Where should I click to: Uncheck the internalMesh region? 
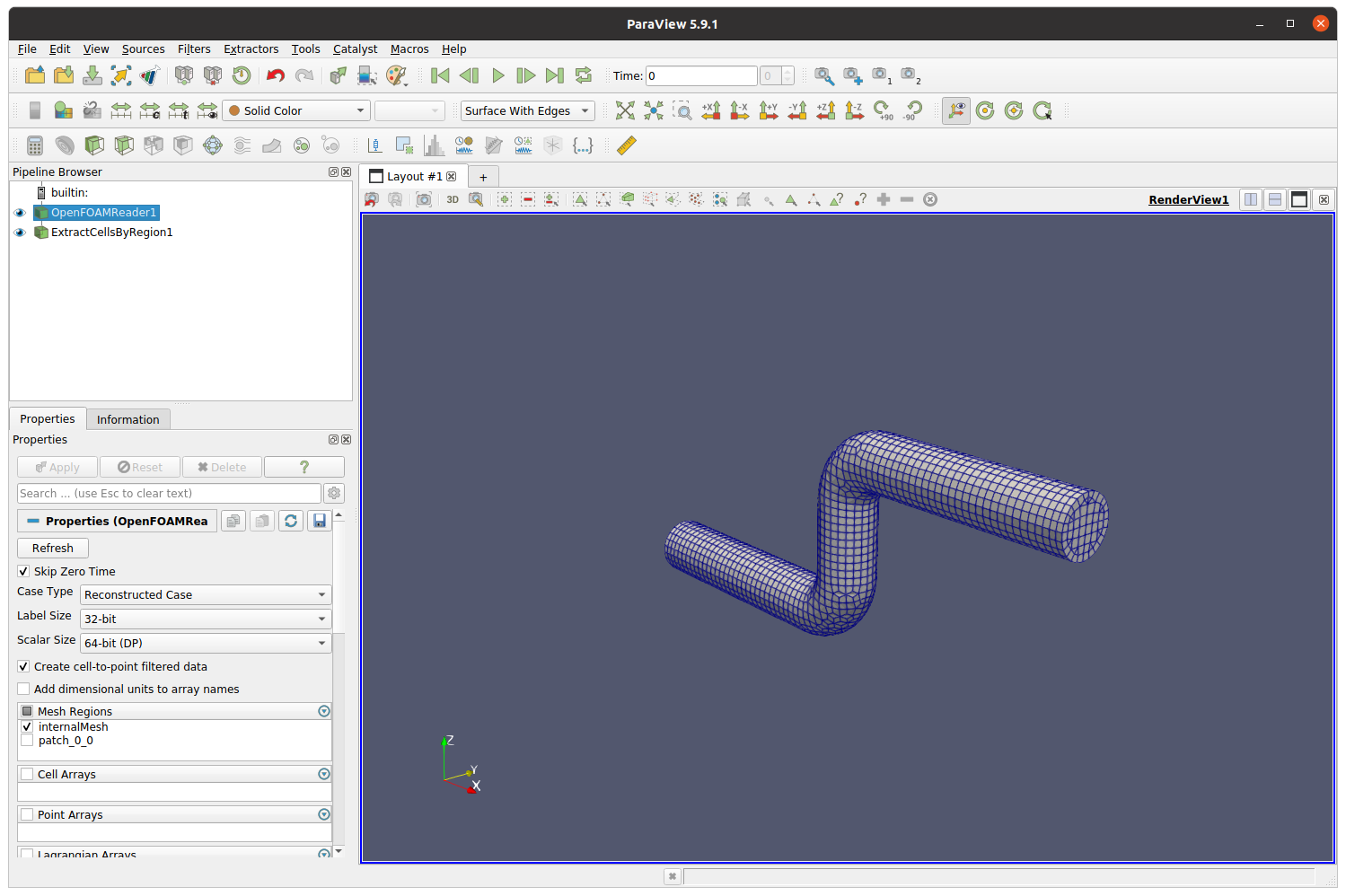tap(27, 726)
